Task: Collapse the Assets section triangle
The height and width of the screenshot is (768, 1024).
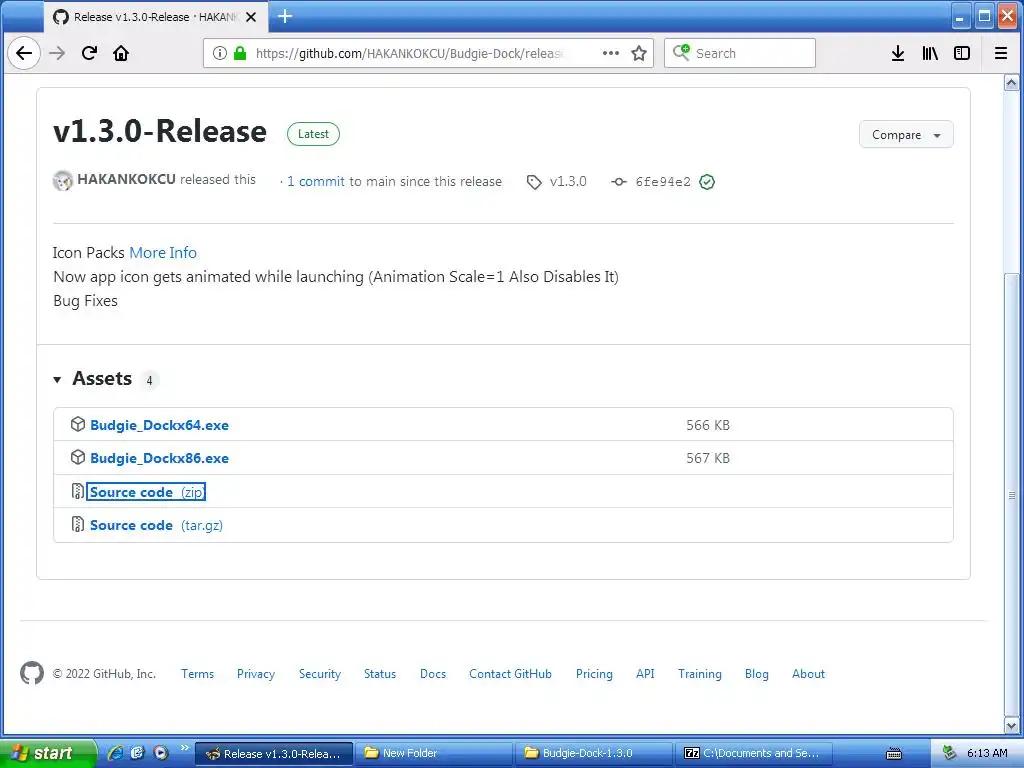Action: click(57, 379)
